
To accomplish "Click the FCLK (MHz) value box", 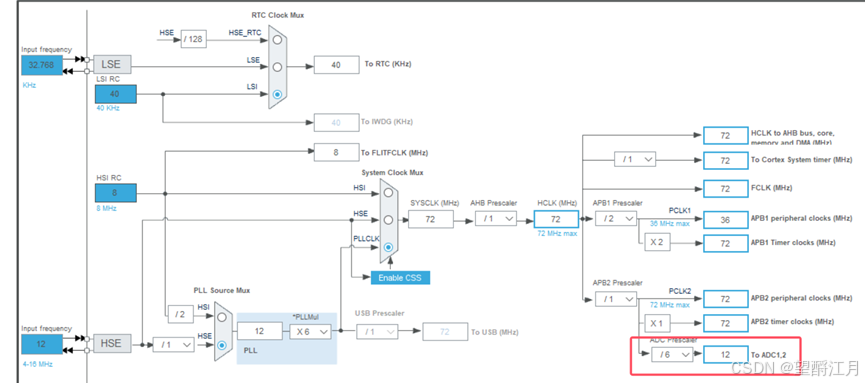I will [x=725, y=189].
